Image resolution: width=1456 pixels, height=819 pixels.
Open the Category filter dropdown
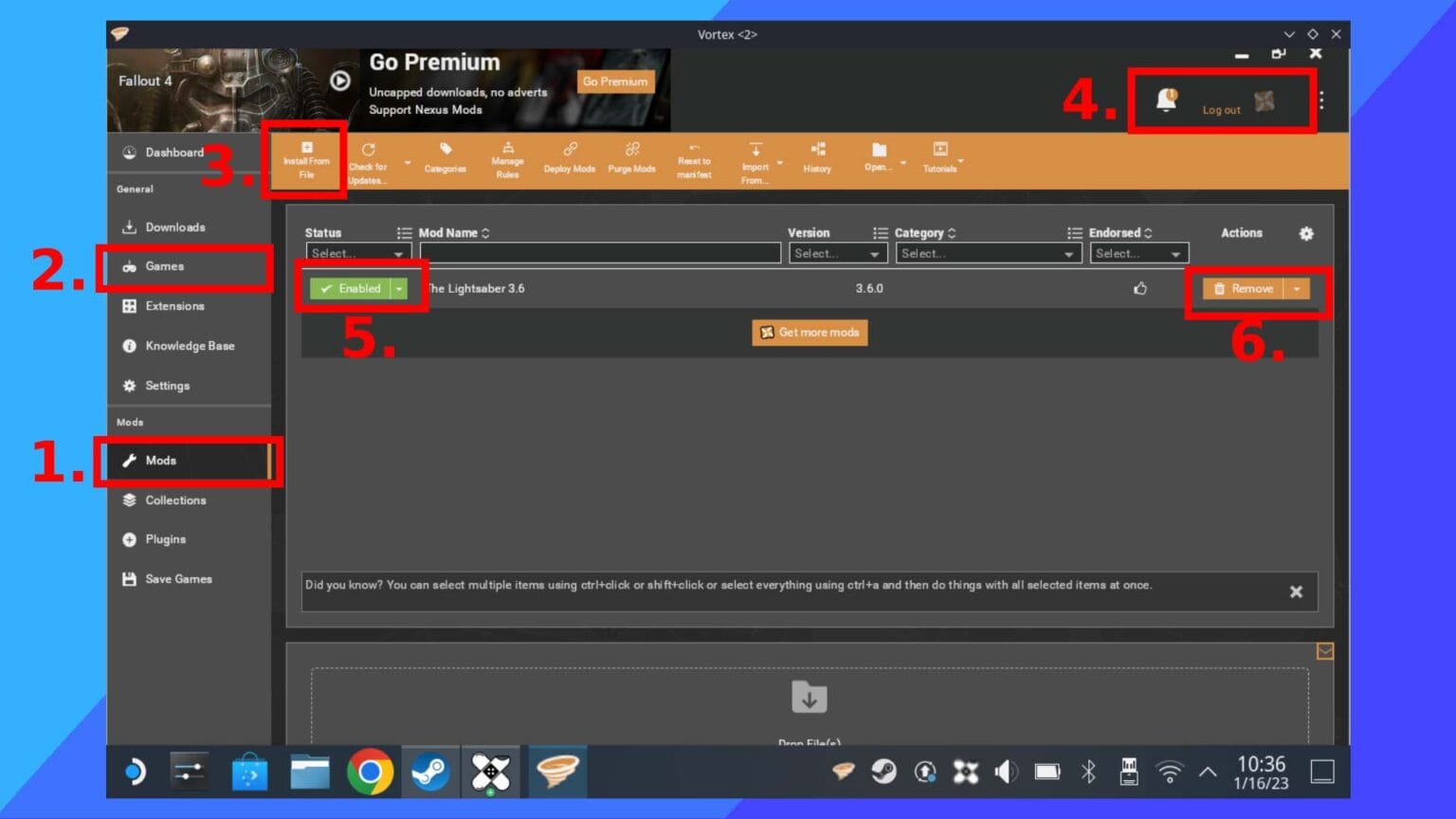987,254
